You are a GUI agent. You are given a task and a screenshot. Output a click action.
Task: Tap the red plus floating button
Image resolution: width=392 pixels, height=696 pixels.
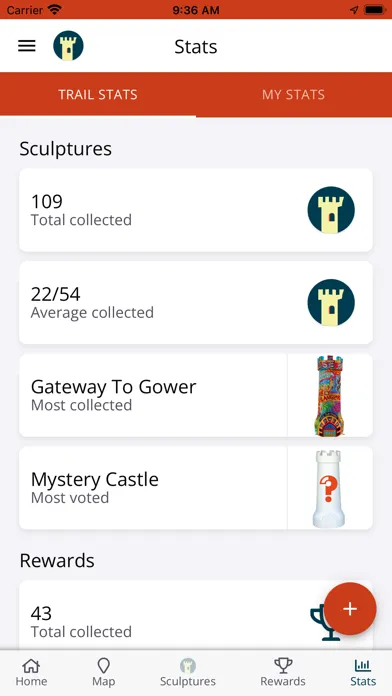point(350,609)
